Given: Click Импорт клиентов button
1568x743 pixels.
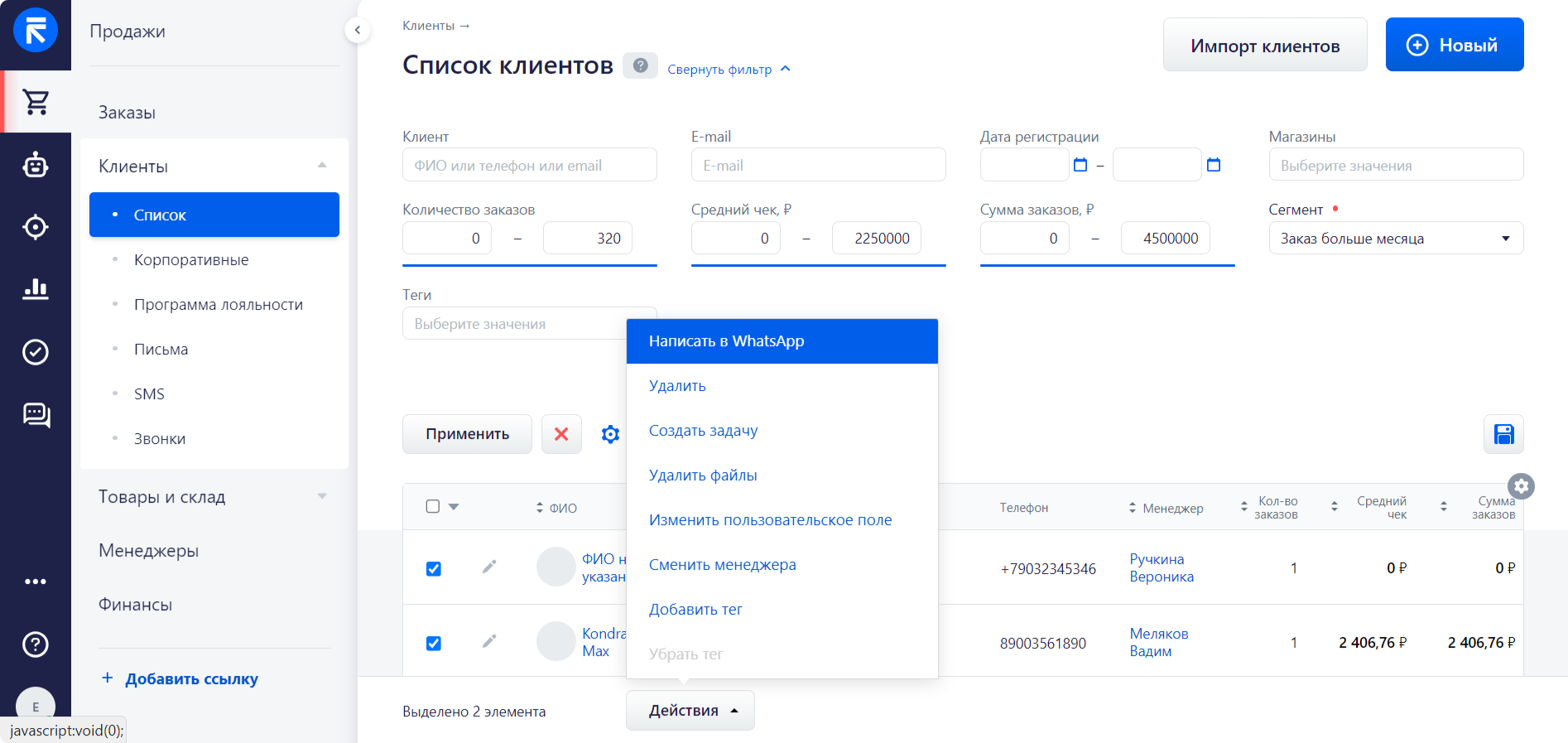Looking at the screenshot, I should coord(1265,45).
